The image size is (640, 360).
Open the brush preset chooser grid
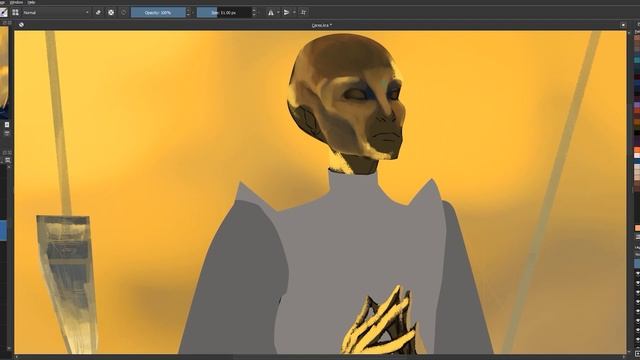16,12
